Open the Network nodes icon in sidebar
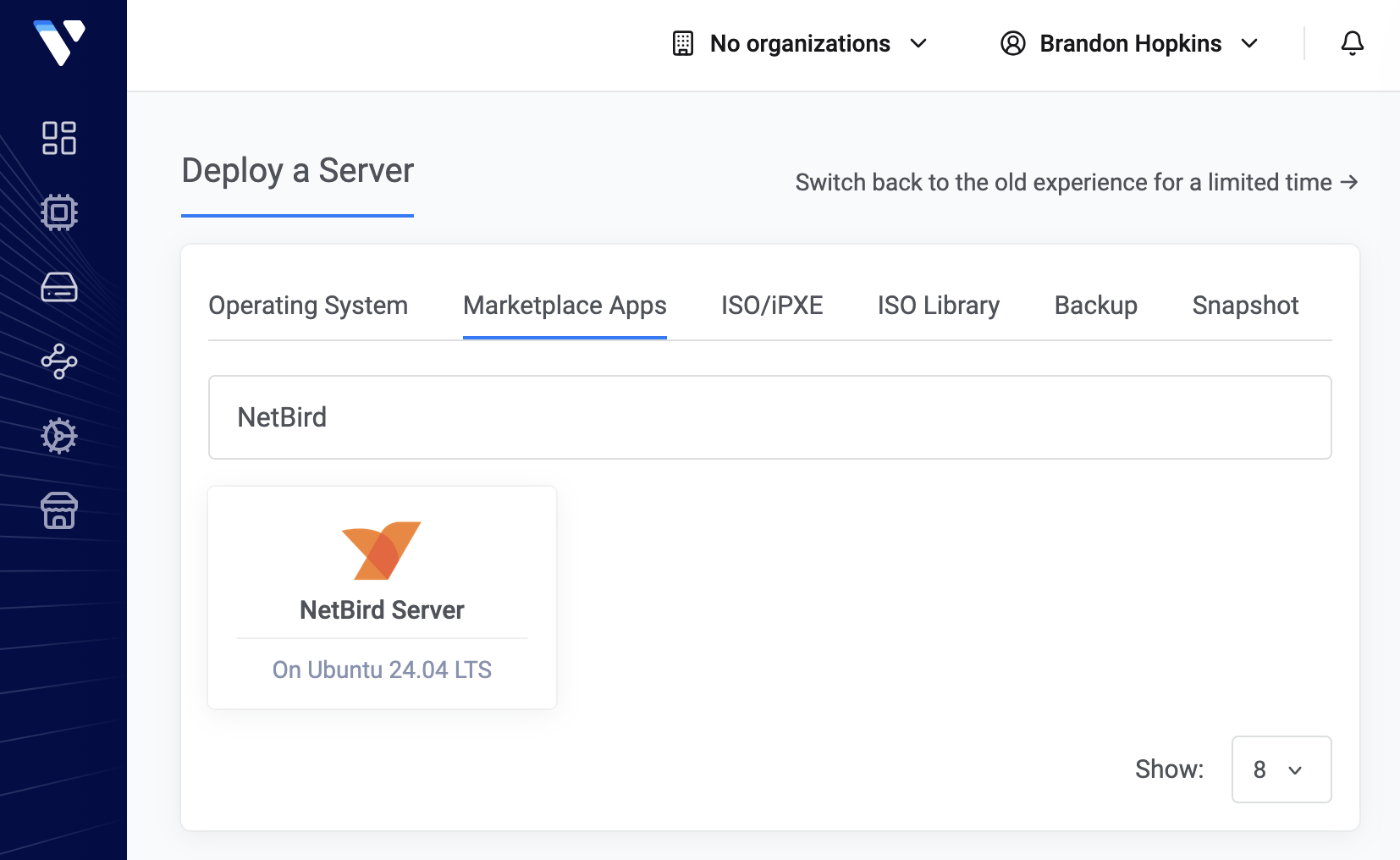This screenshot has width=1400, height=860. (59, 361)
